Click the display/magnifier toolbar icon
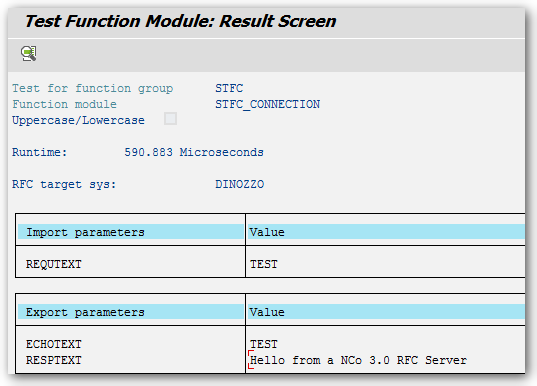537x386 pixels. (x=29, y=53)
